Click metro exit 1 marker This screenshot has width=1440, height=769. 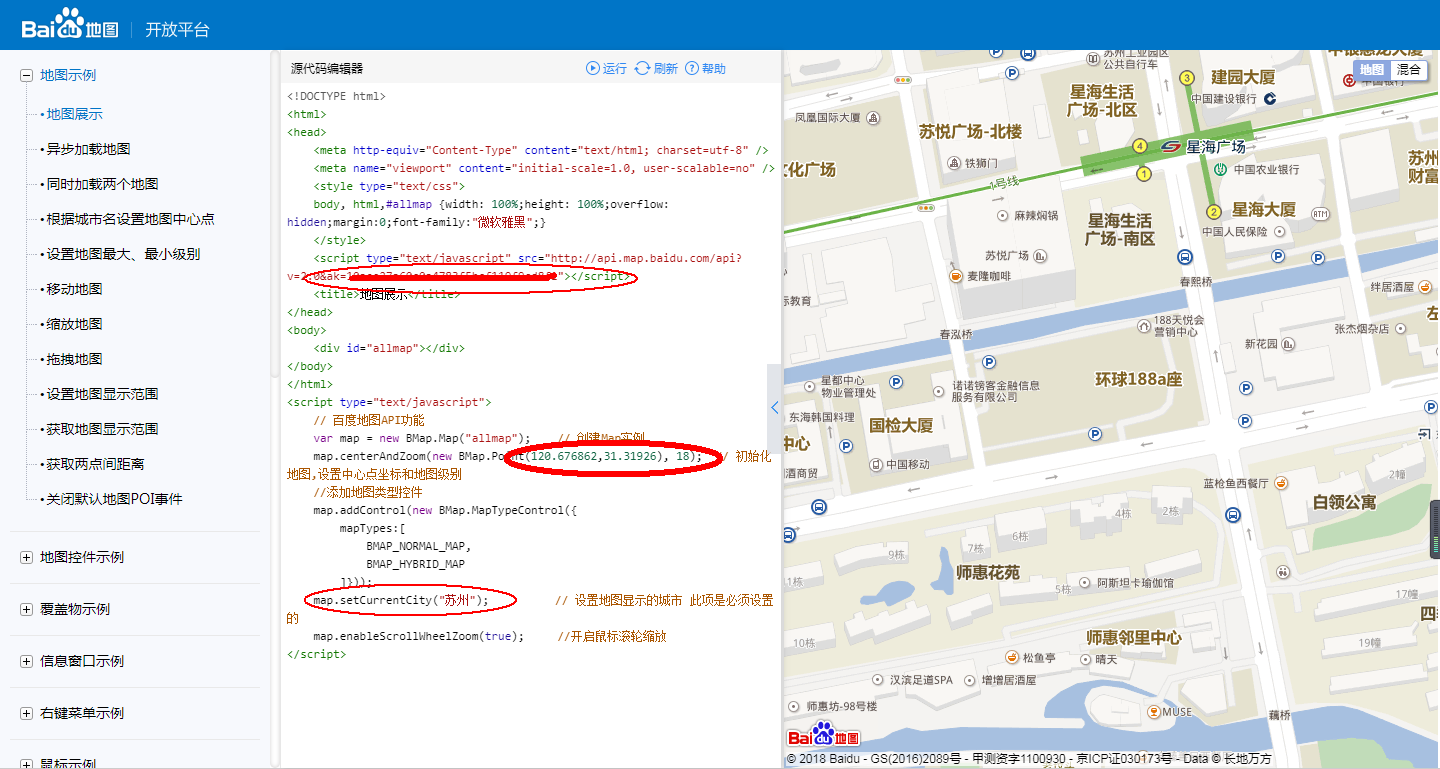1145,174
